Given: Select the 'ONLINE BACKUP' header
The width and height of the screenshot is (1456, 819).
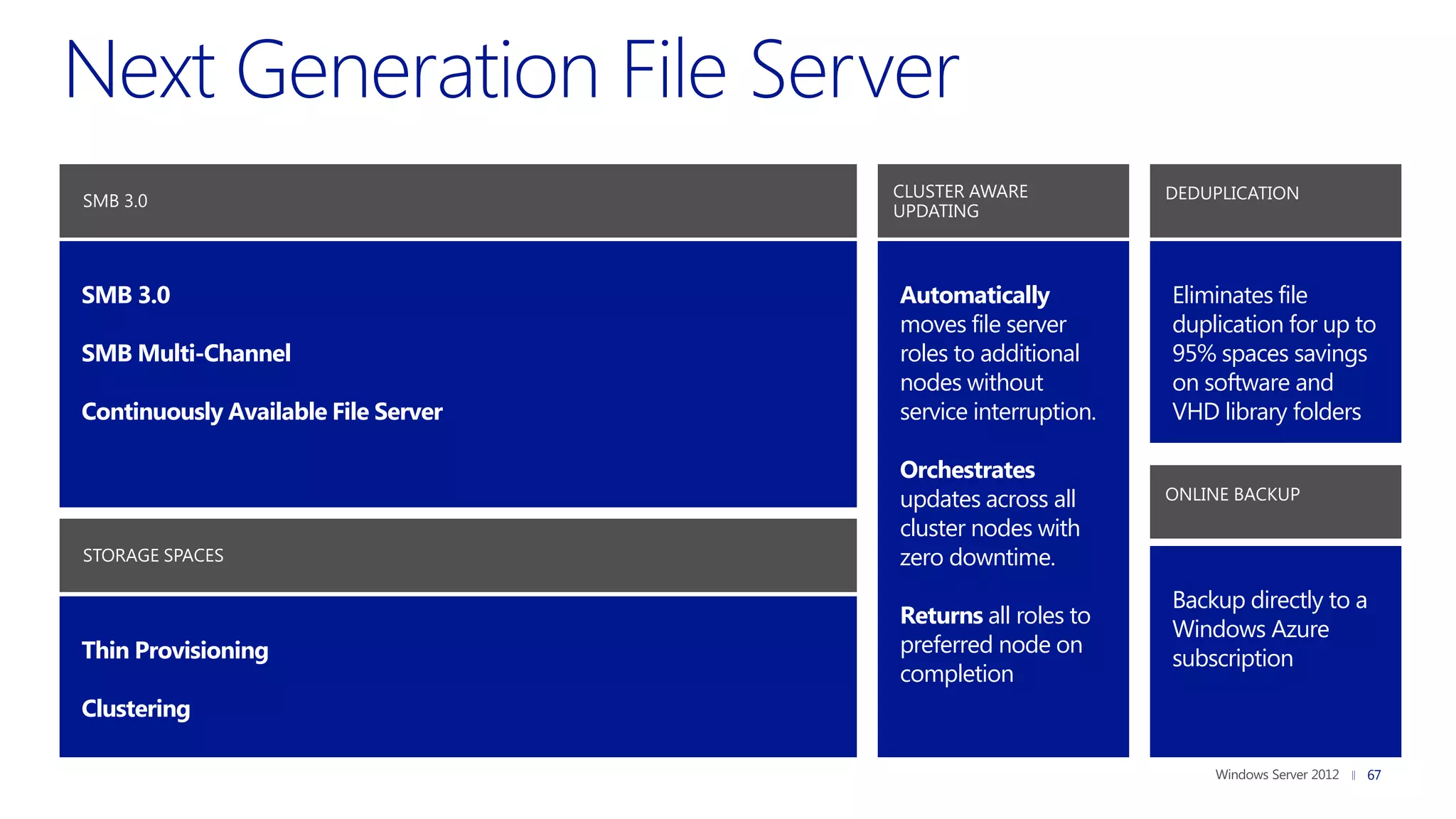Looking at the screenshot, I should click(1275, 501).
